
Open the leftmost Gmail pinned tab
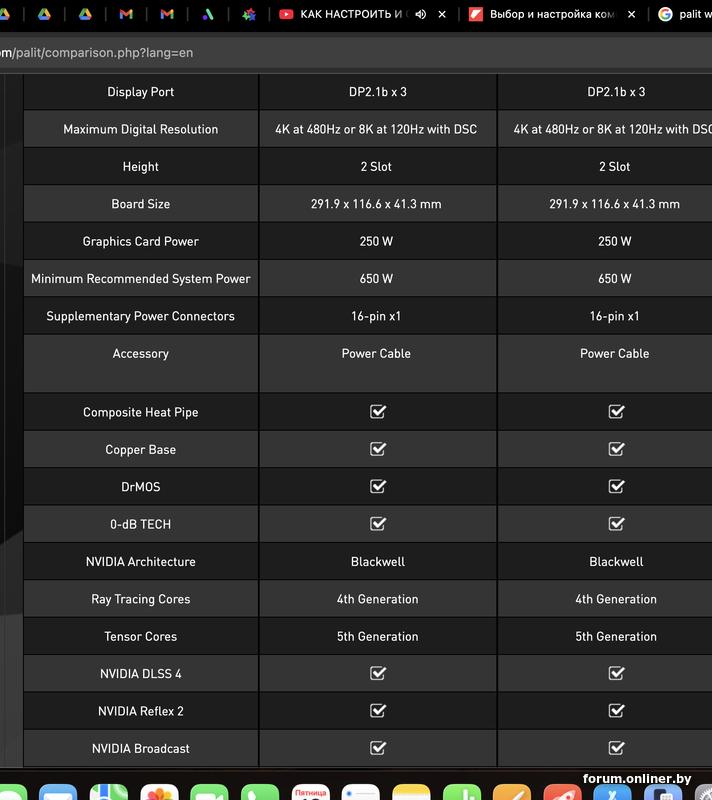[x=125, y=15]
